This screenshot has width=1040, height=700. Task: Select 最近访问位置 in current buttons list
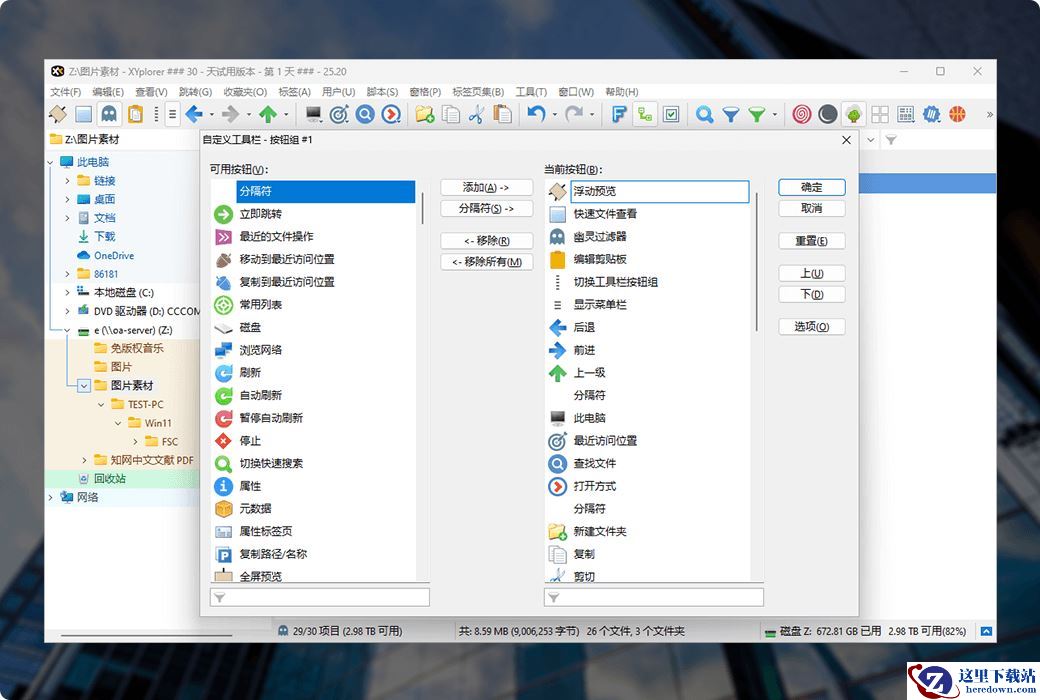(604, 441)
